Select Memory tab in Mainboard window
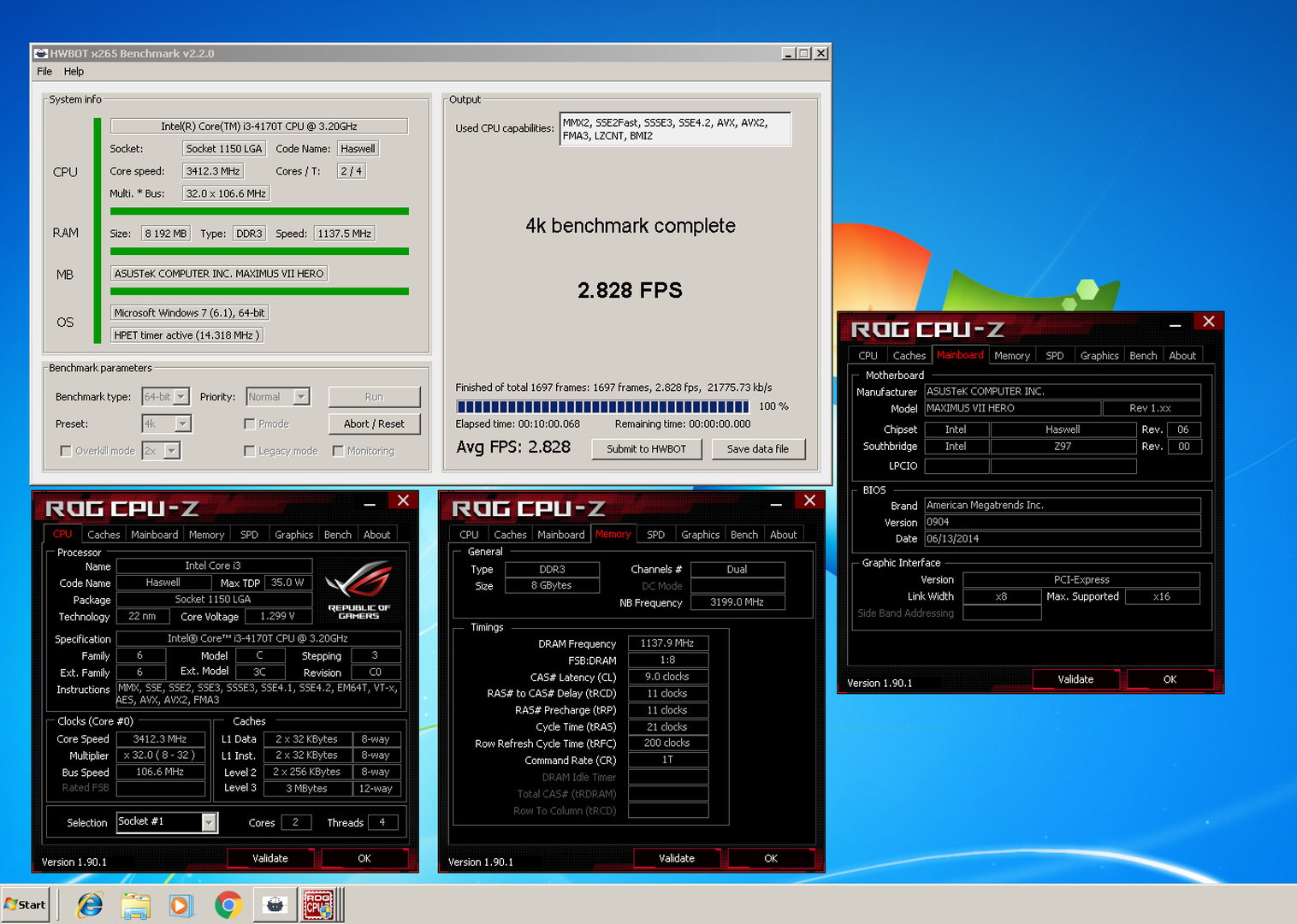Image resolution: width=1297 pixels, height=924 pixels. tap(1012, 356)
